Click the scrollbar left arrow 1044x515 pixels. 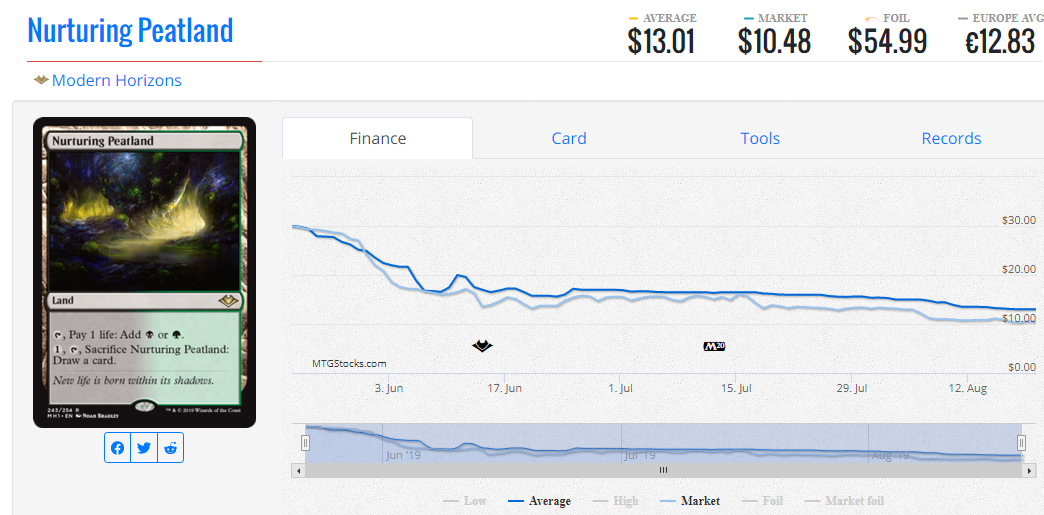point(298,470)
